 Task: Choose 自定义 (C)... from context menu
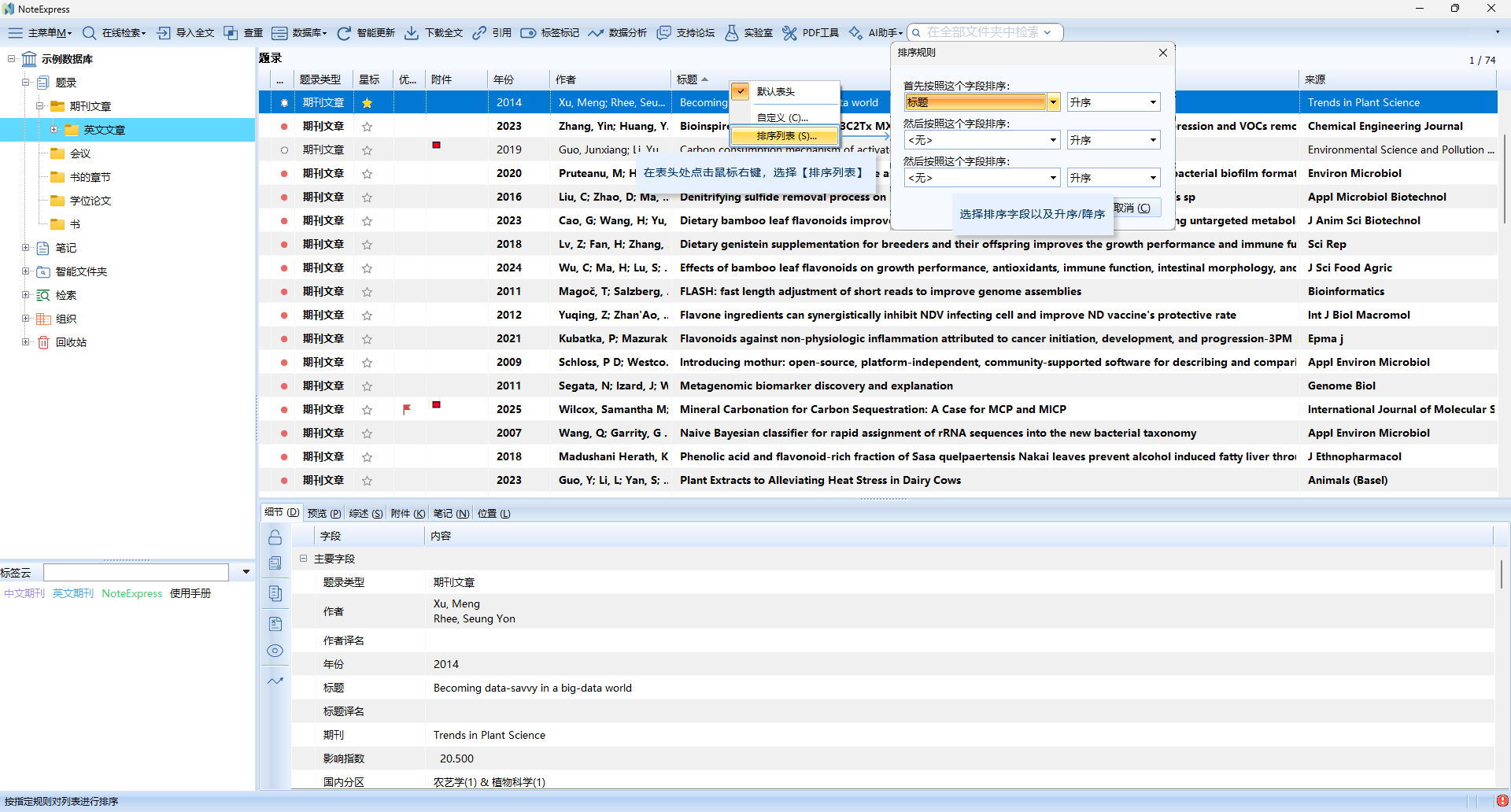(x=785, y=117)
